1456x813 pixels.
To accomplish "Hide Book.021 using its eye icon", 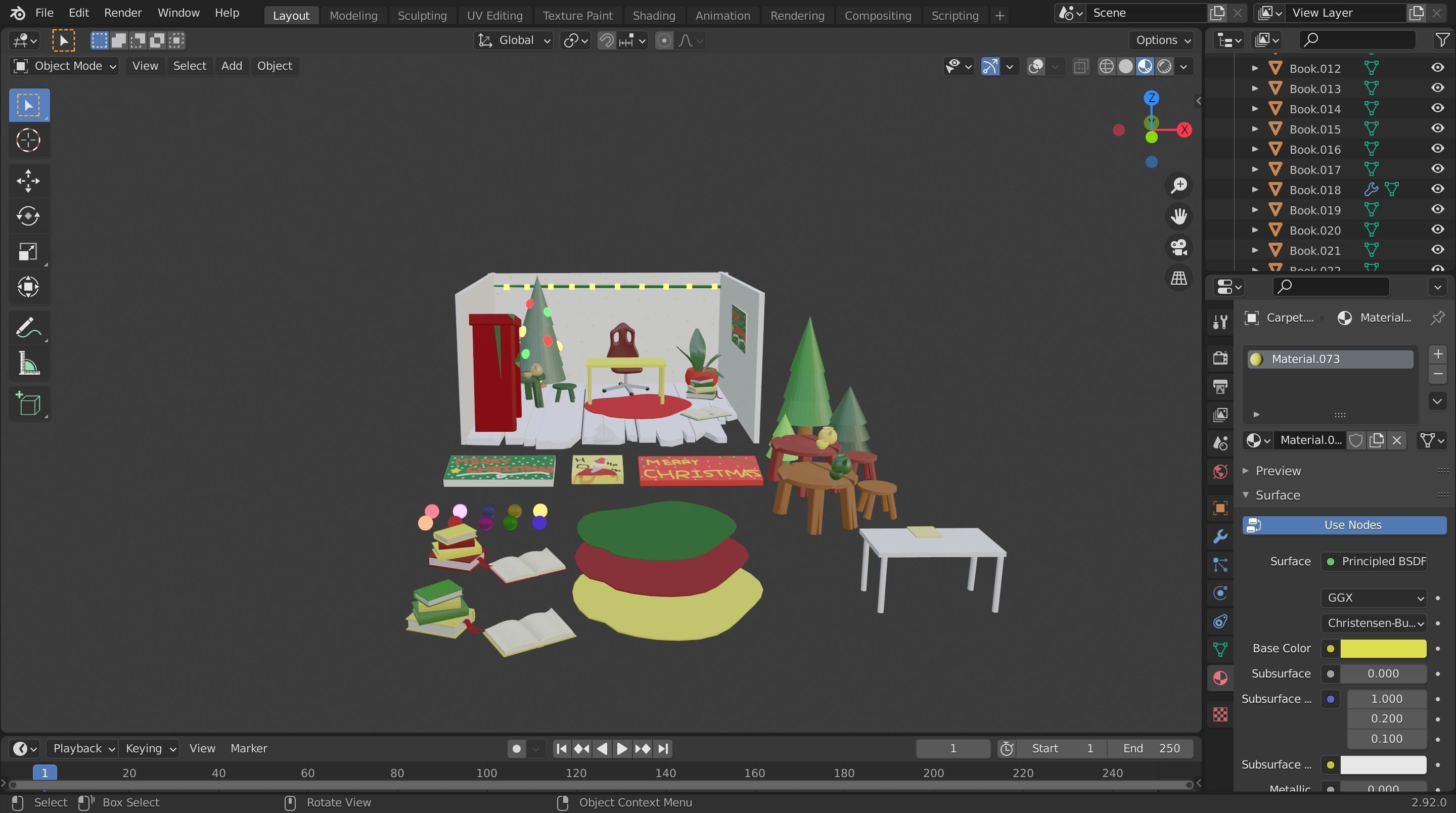I will pyautogui.click(x=1437, y=250).
